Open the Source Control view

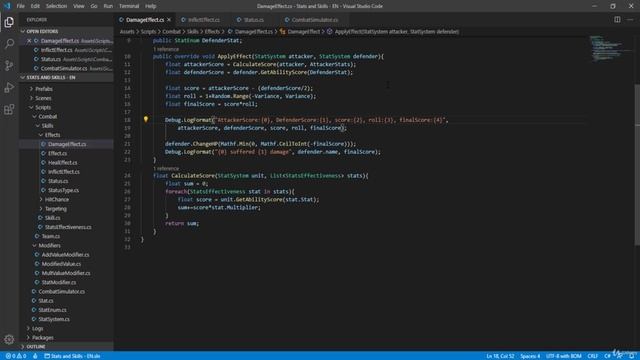[9, 65]
